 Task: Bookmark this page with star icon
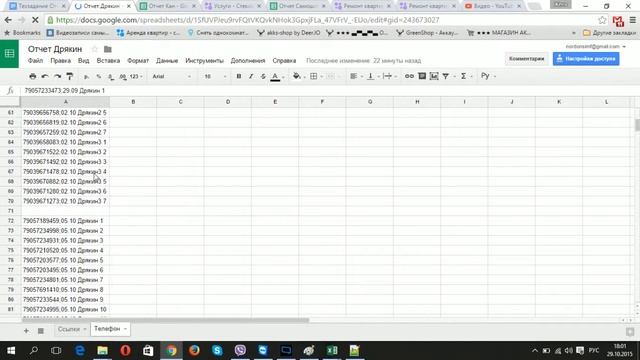coord(602,20)
